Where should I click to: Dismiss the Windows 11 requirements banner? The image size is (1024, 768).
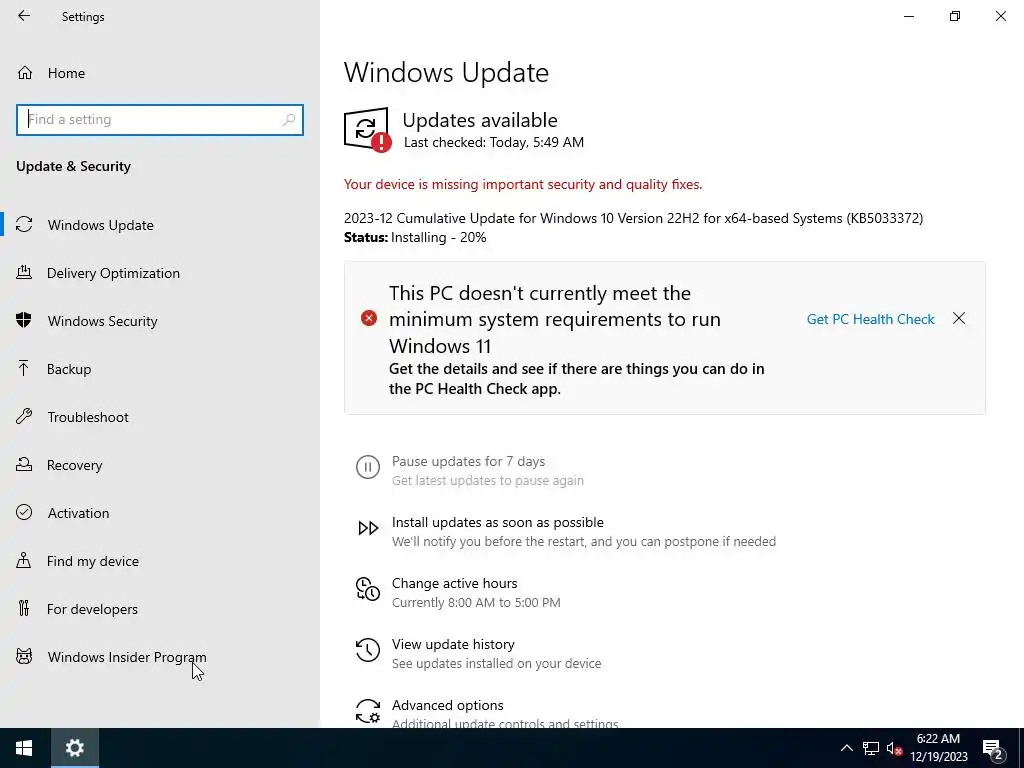(x=959, y=318)
